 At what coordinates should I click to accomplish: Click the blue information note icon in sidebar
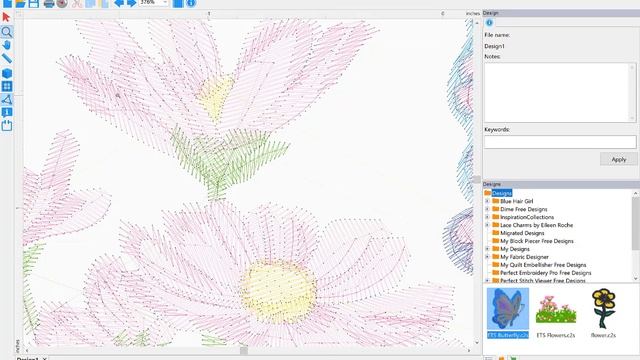(7, 112)
